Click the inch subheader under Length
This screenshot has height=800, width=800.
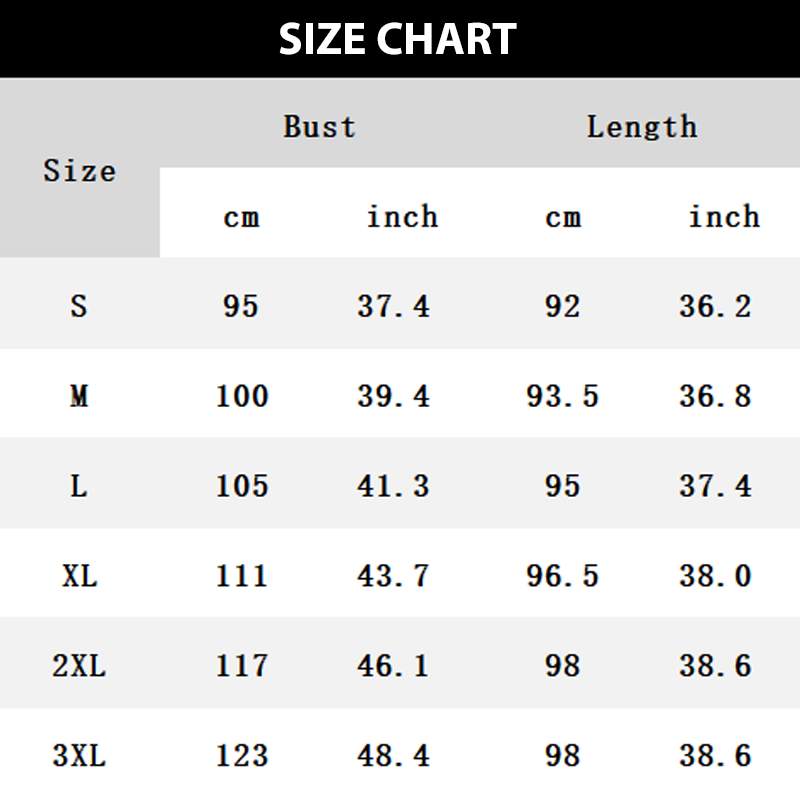click(x=724, y=216)
